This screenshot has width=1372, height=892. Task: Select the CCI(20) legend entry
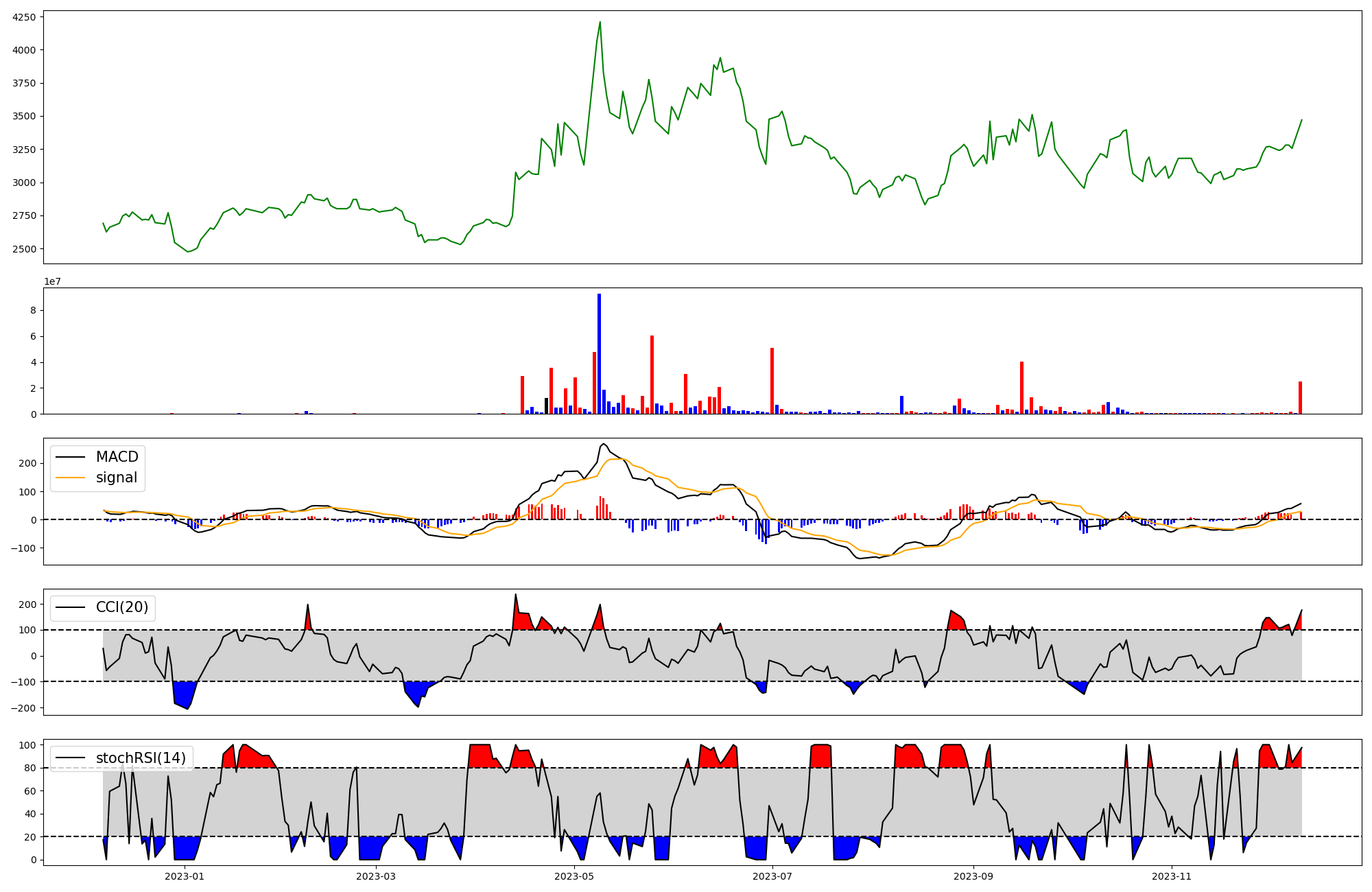(x=121, y=608)
